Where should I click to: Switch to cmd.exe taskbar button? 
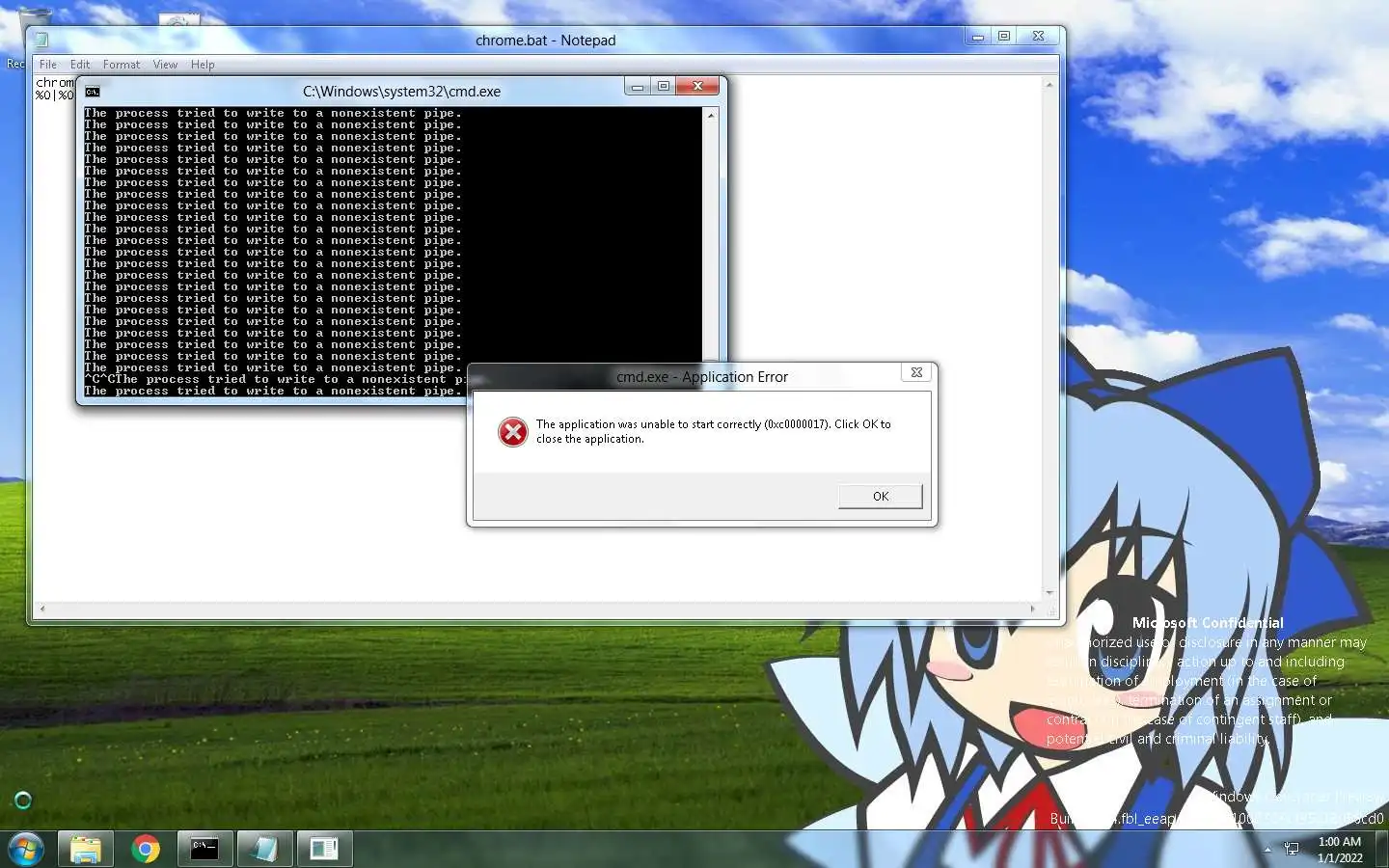[204, 849]
